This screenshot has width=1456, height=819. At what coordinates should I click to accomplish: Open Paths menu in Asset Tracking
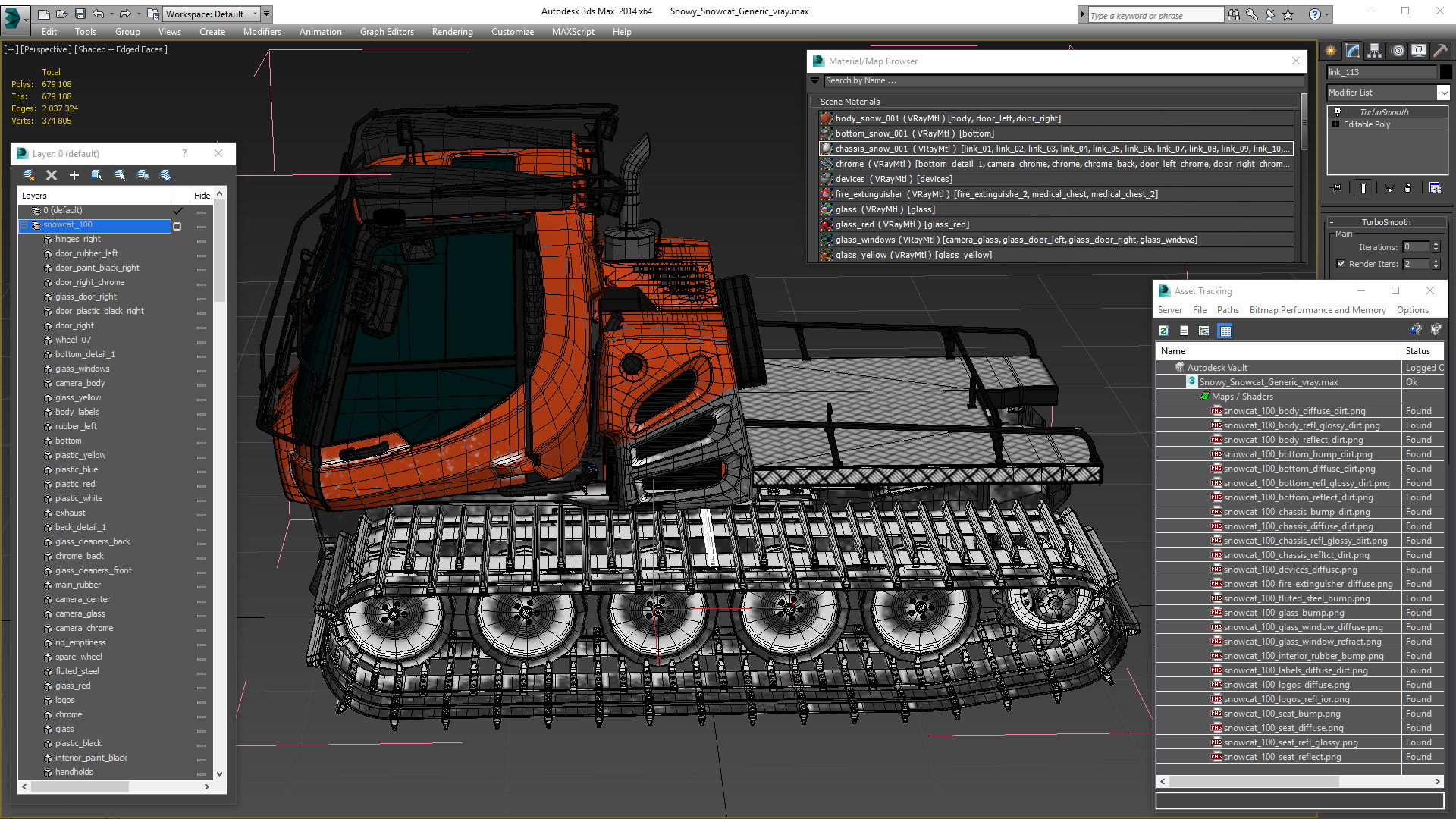1228,310
